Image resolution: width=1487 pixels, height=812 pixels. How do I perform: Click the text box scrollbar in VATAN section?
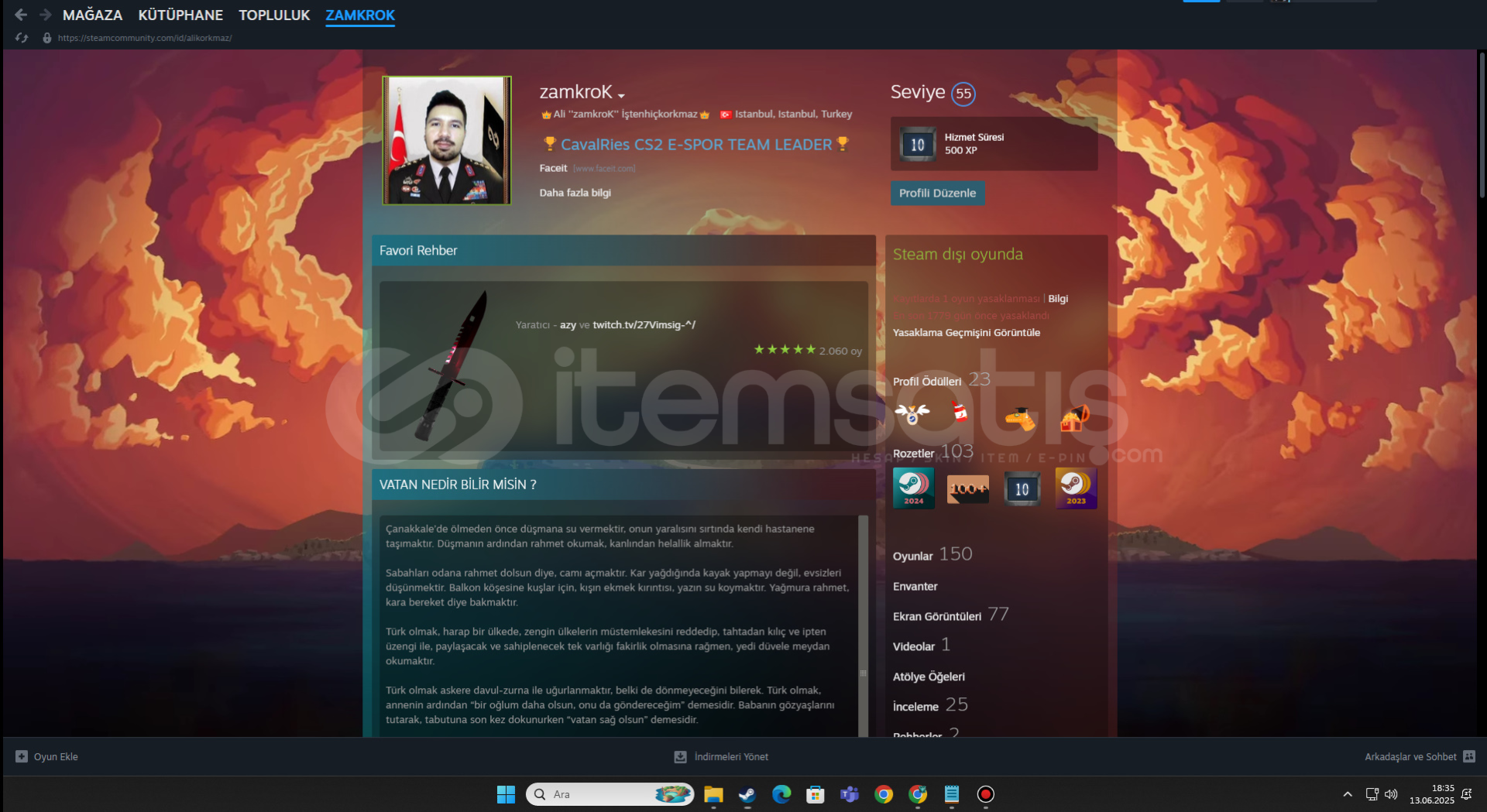coord(863,625)
